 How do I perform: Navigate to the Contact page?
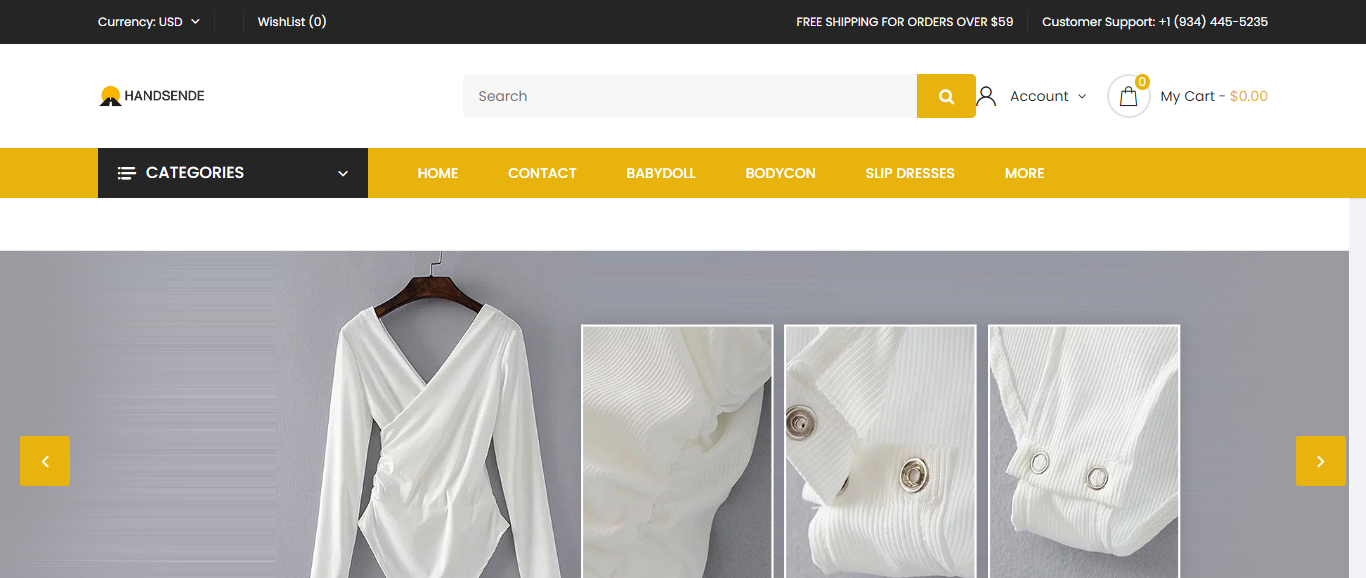coord(542,173)
